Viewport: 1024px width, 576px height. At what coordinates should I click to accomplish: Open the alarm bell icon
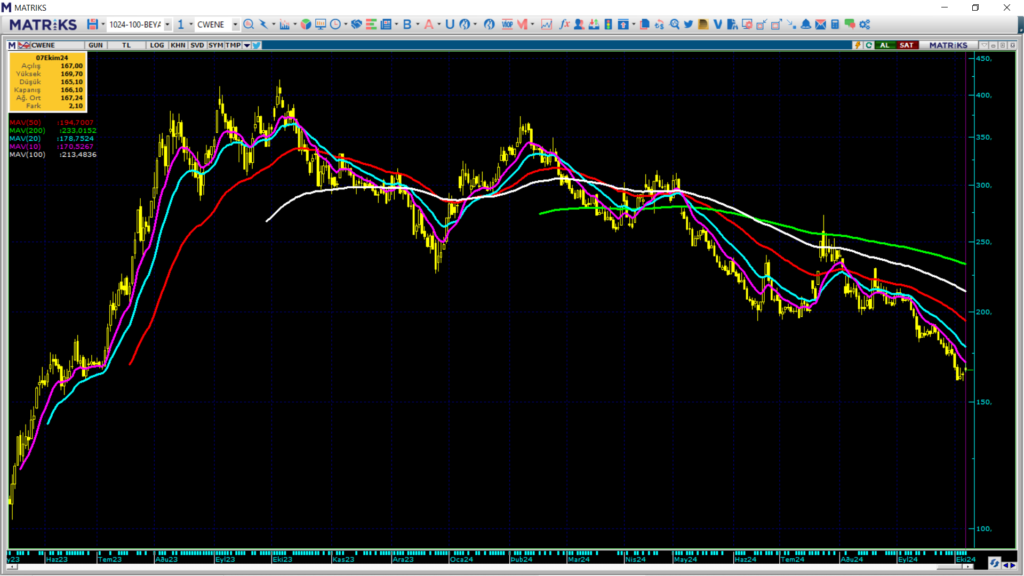[x=805, y=23]
